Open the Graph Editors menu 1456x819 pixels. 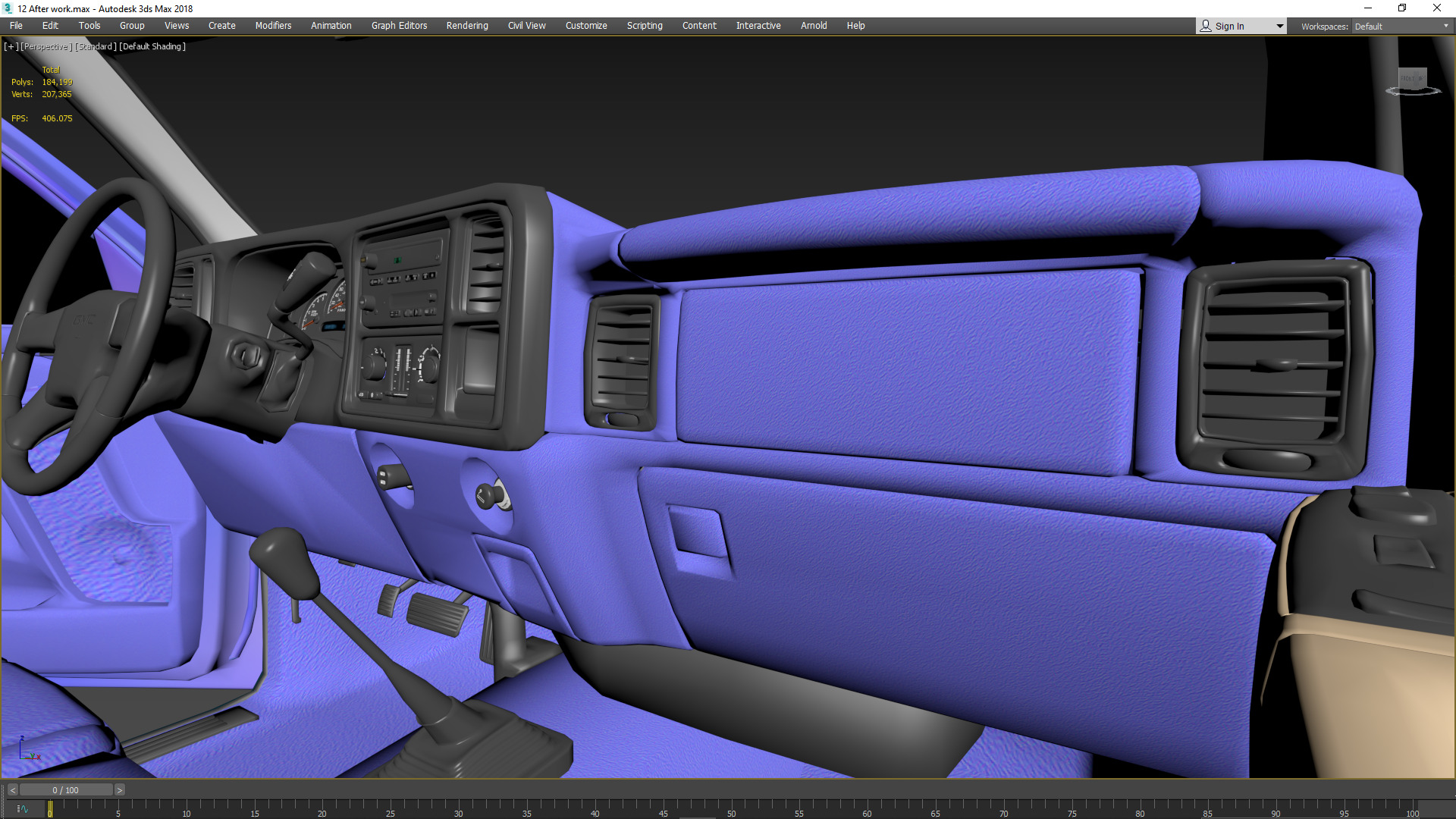click(x=399, y=26)
